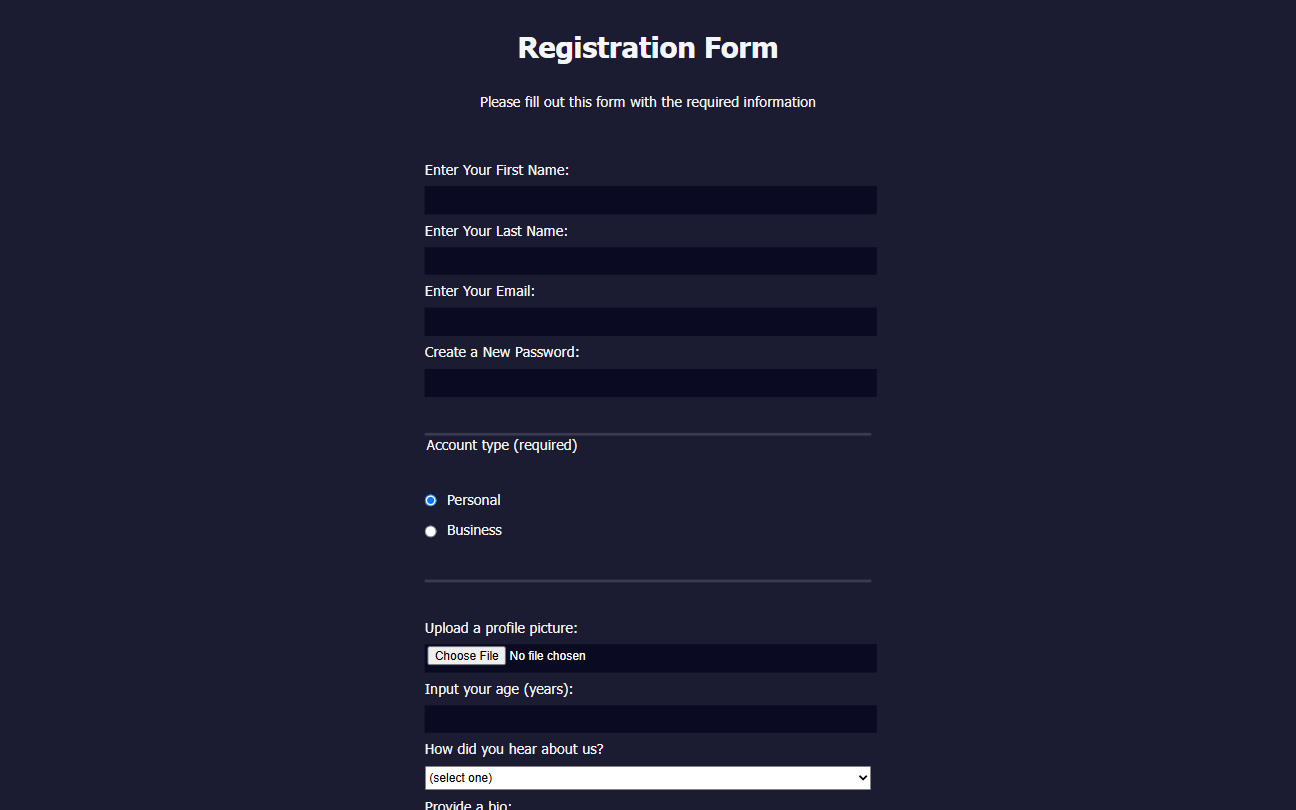The image size is (1296, 810).
Task: Click the Last Name input field
Action: pos(650,261)
